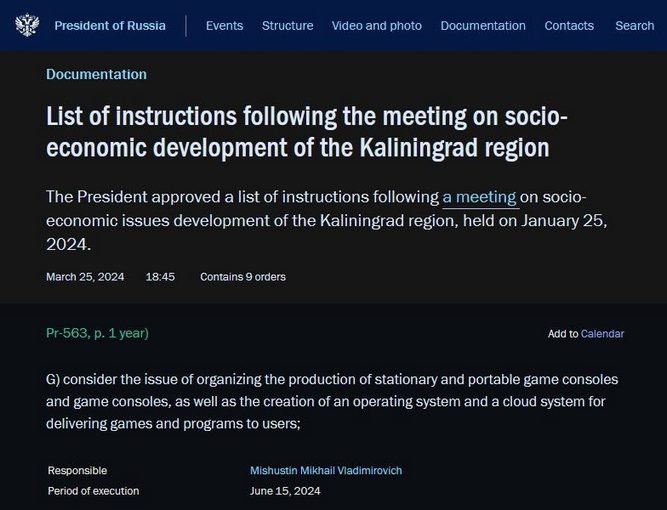Click Search in the navigation bar

point(634,26)
